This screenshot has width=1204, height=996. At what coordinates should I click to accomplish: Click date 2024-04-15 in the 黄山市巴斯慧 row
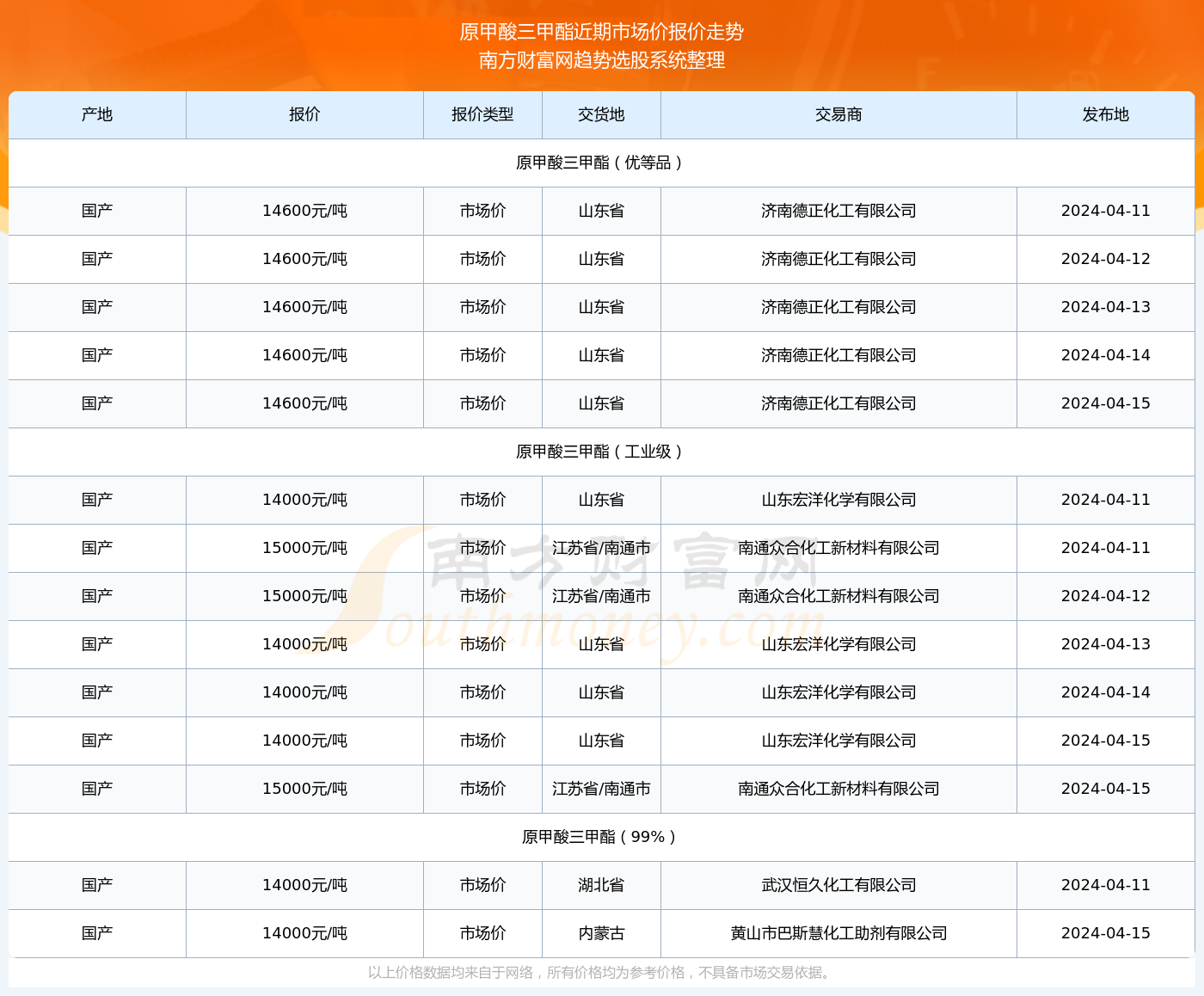point(1105,933)
